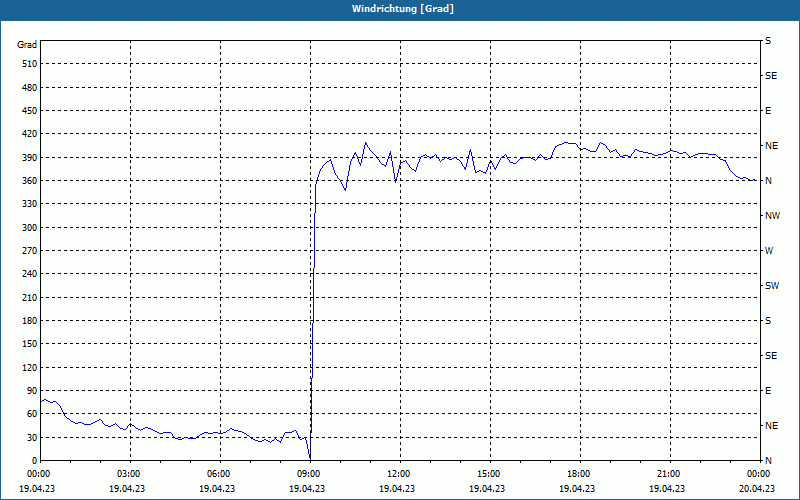
Task: Click the 19.04.23 date under 12:00
Action: 396,488
